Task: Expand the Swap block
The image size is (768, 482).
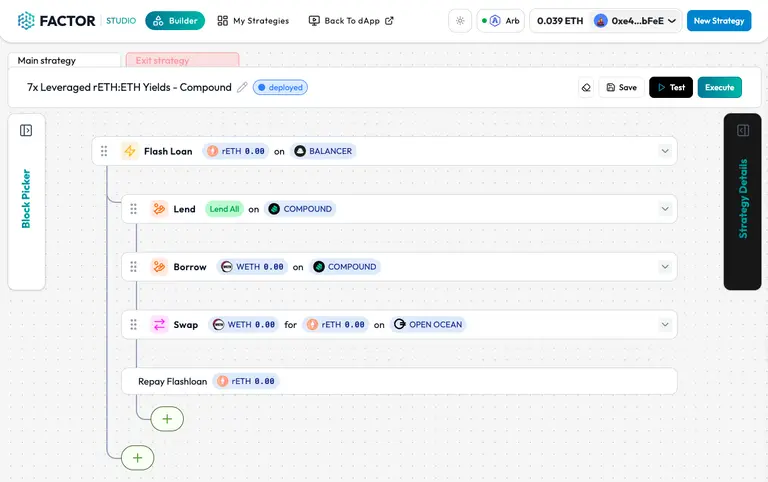Action: [x=665, y=324]
